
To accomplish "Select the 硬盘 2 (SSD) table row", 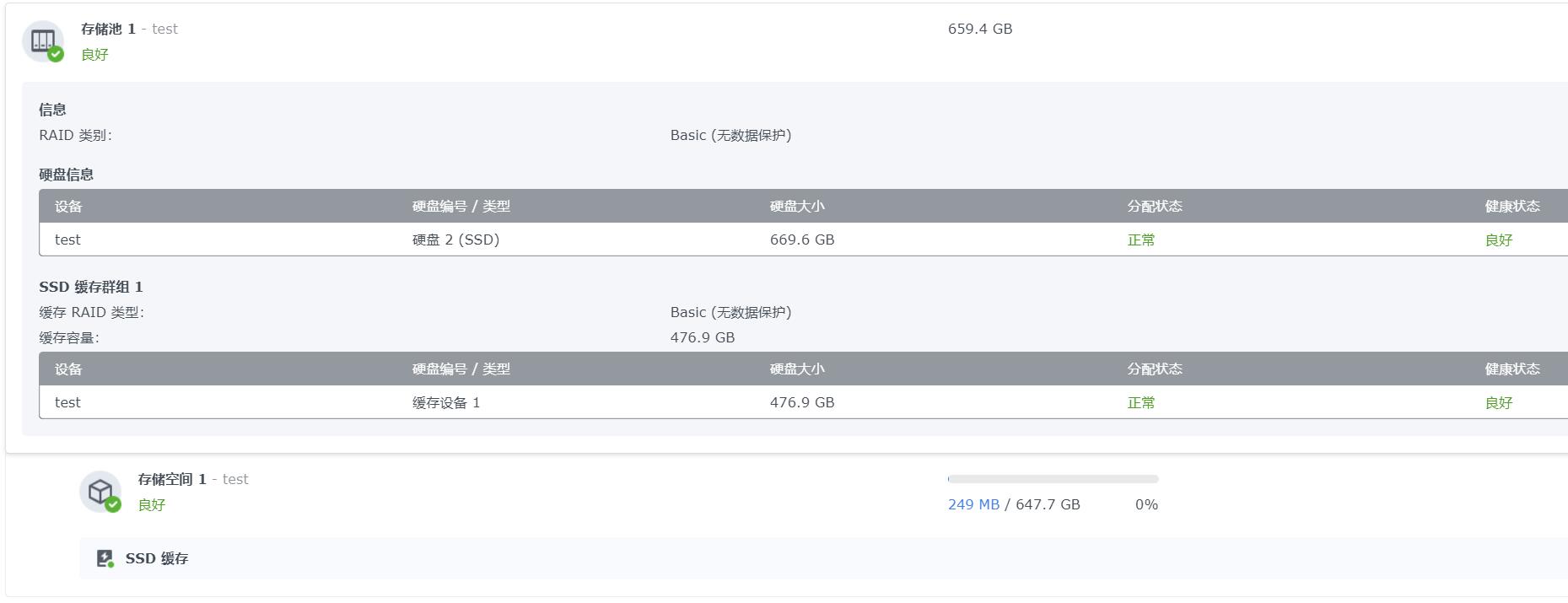I will 590,240.
